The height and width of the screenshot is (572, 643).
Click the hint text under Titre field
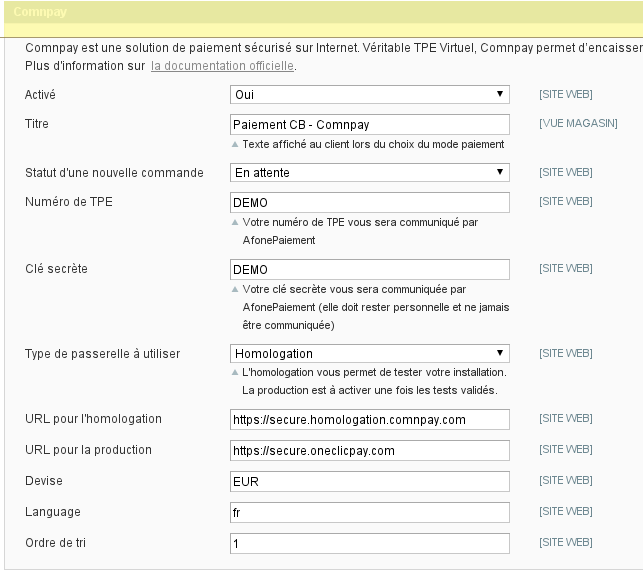[373, 144]
